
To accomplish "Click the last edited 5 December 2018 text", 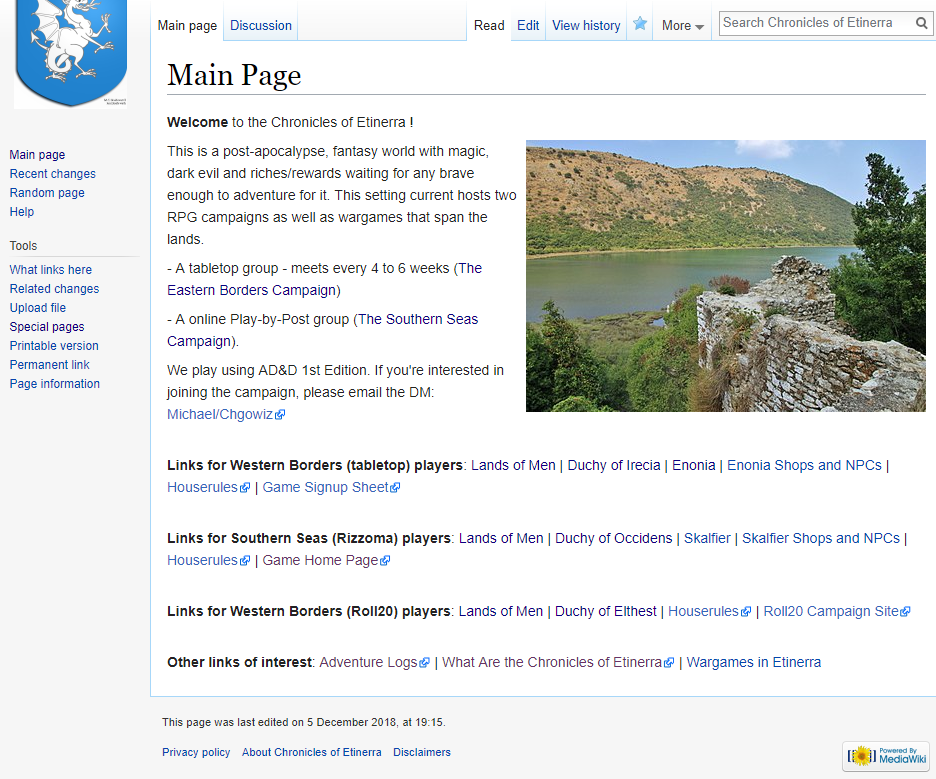I will tap(304, 722).
